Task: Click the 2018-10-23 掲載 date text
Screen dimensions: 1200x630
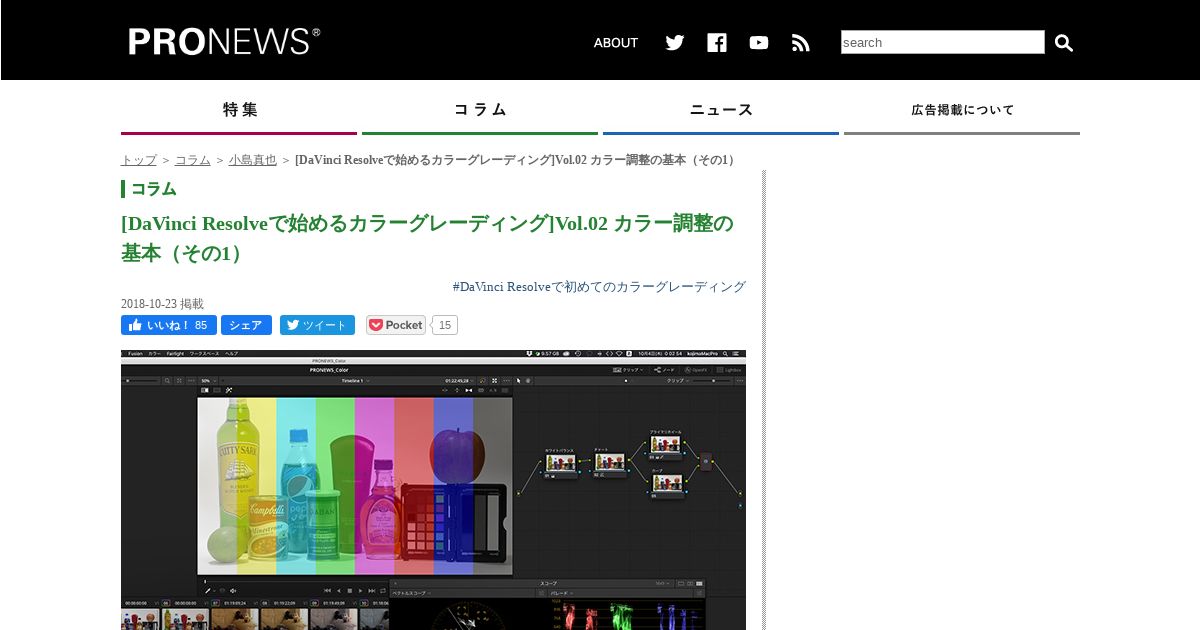Action: pyautogui.click(x=162, y=304)
